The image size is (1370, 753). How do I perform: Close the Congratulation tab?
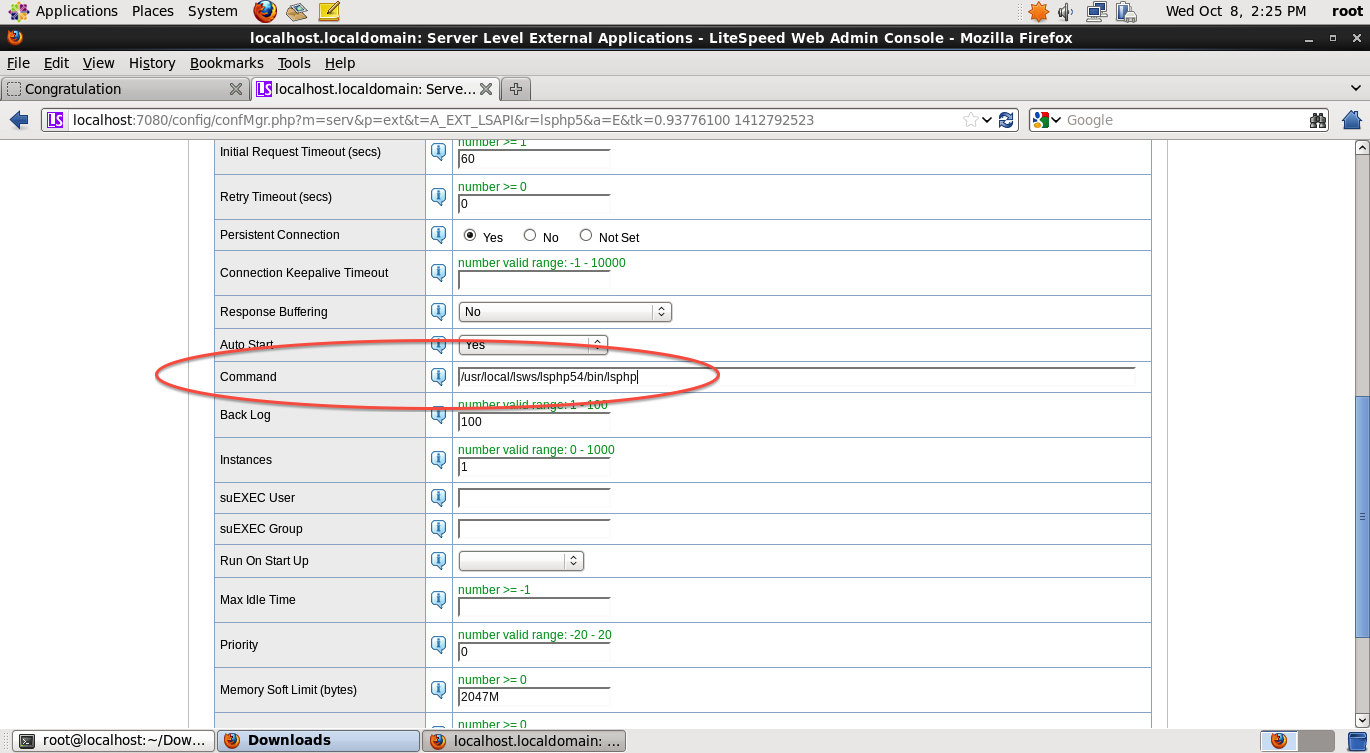(236, 89)
